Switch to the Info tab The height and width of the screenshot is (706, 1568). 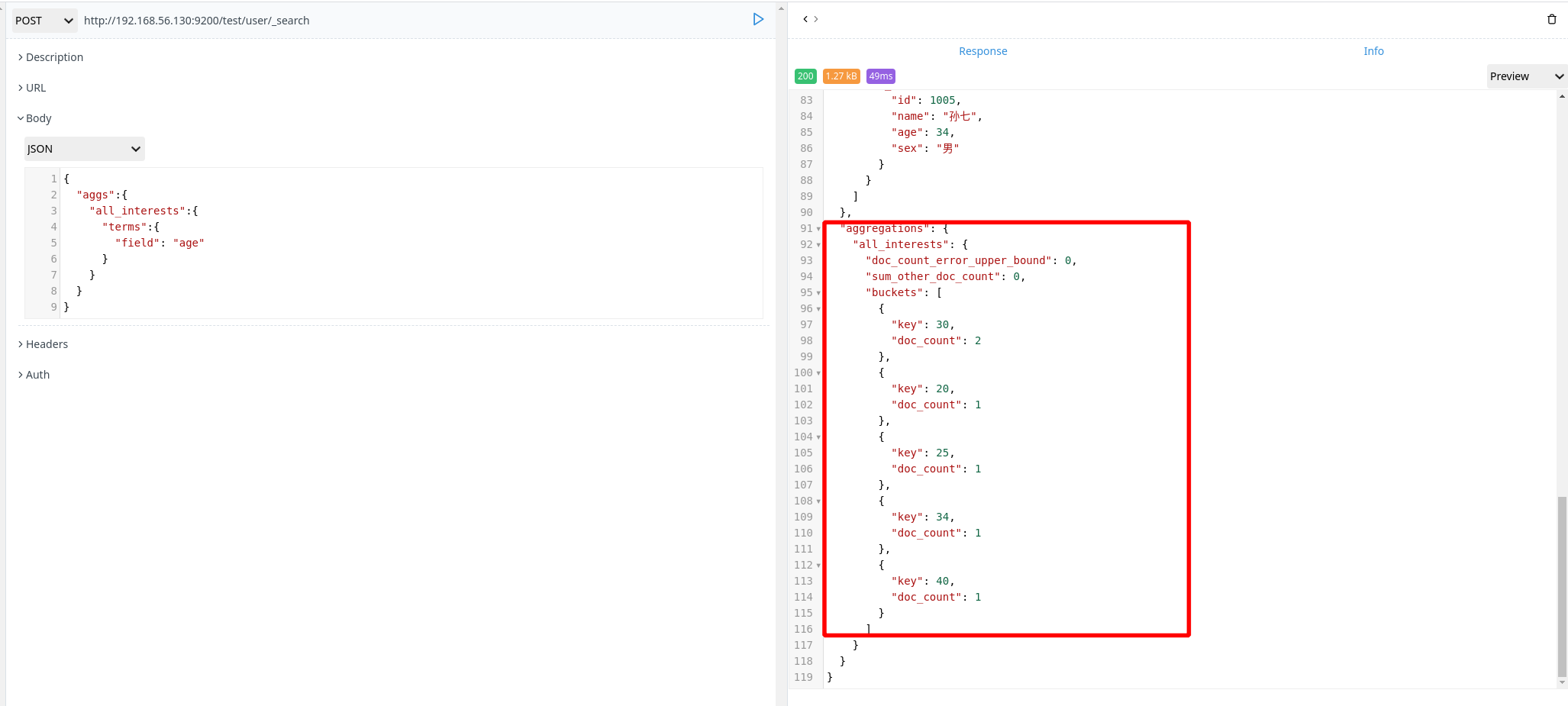pyautogui.click(x=1373, y=50)
